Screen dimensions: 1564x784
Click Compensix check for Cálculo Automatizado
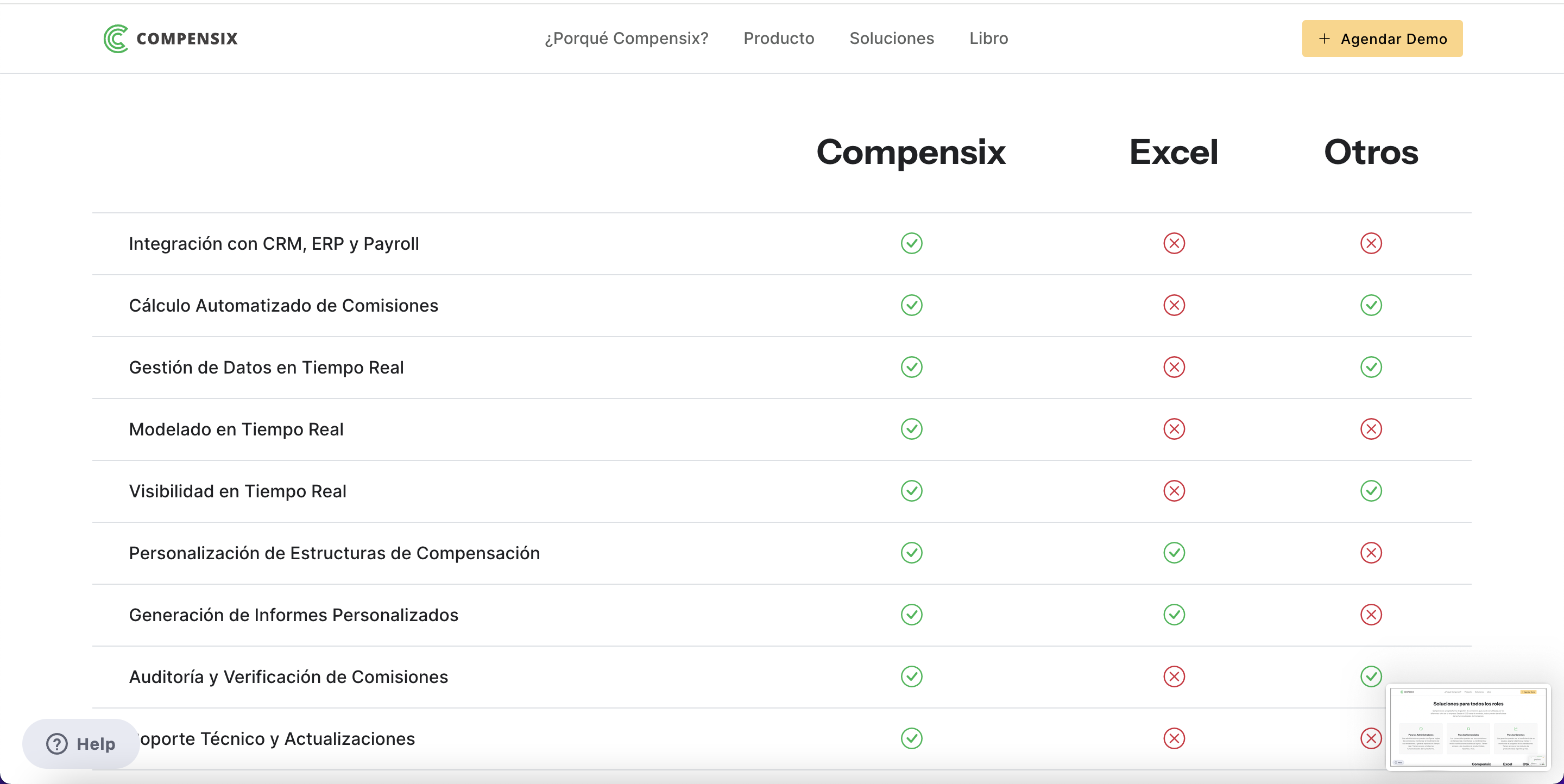click(911, 305)
